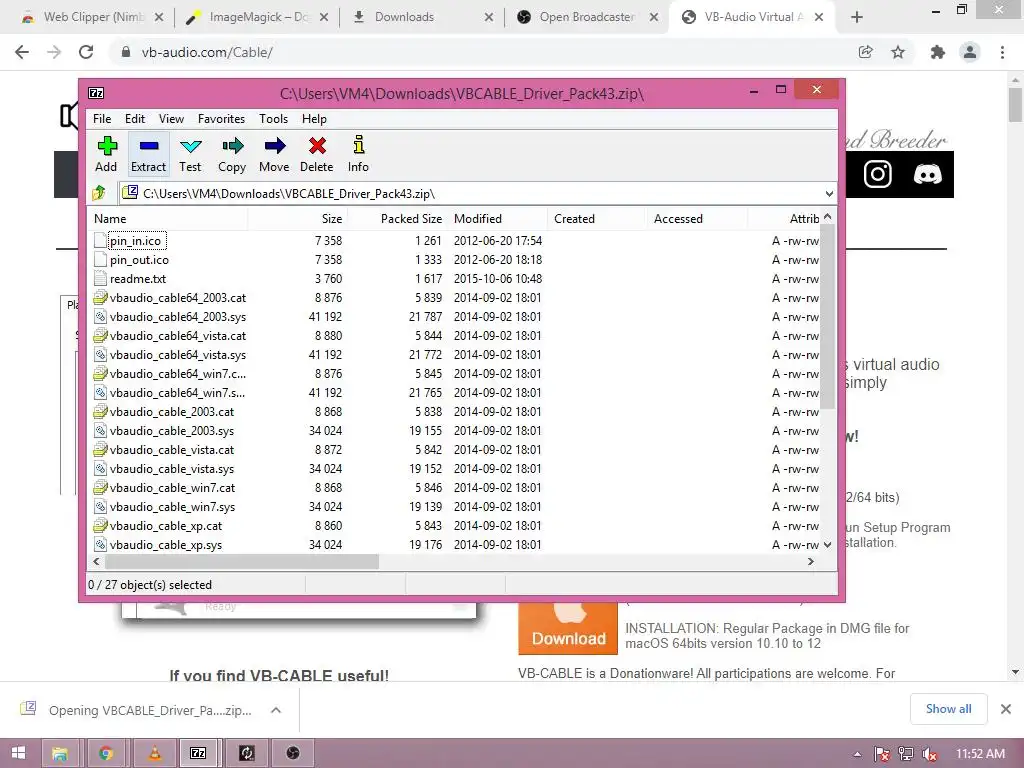1024x768 pixels.
Task: Click the Chrome profile avatar
Action: [970, 52]
